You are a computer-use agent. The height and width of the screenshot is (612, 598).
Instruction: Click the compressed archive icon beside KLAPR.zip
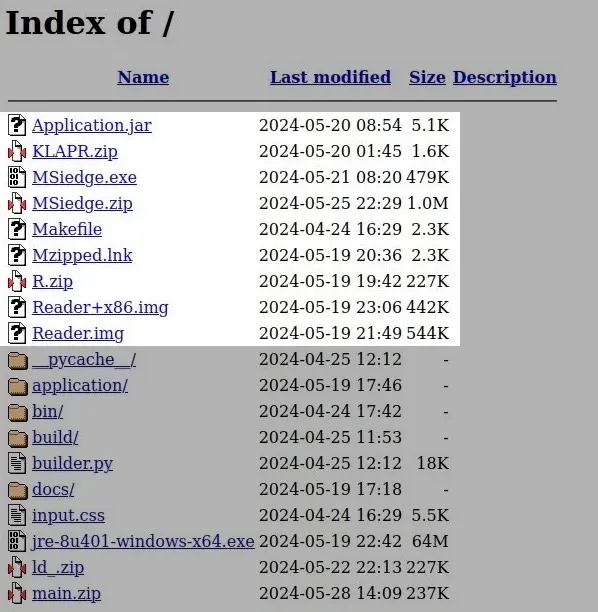17,151
